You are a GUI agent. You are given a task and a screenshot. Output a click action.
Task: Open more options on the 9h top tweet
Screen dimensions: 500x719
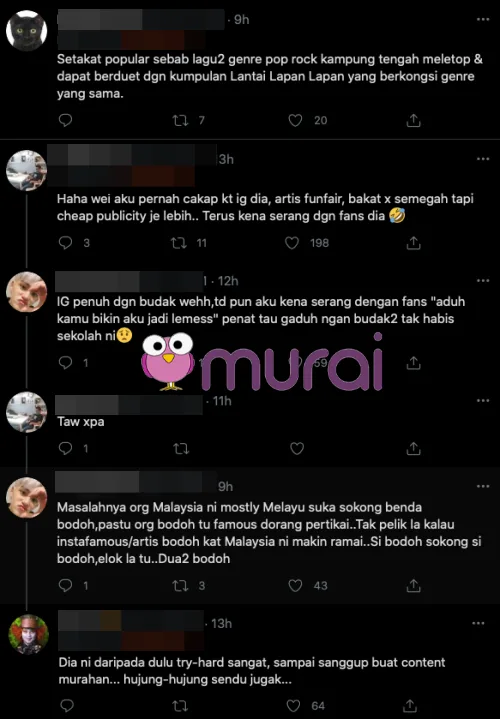483,19
